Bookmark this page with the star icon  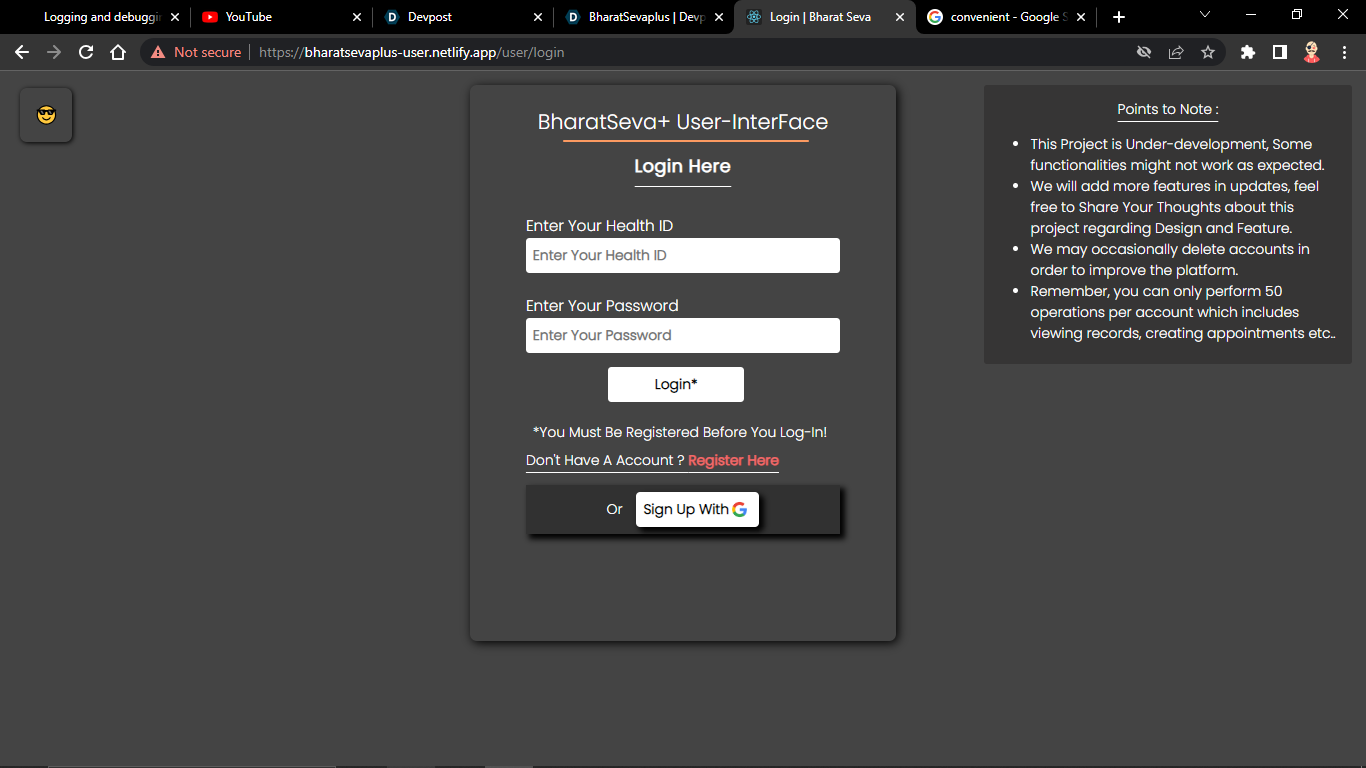coord(1208,52)
